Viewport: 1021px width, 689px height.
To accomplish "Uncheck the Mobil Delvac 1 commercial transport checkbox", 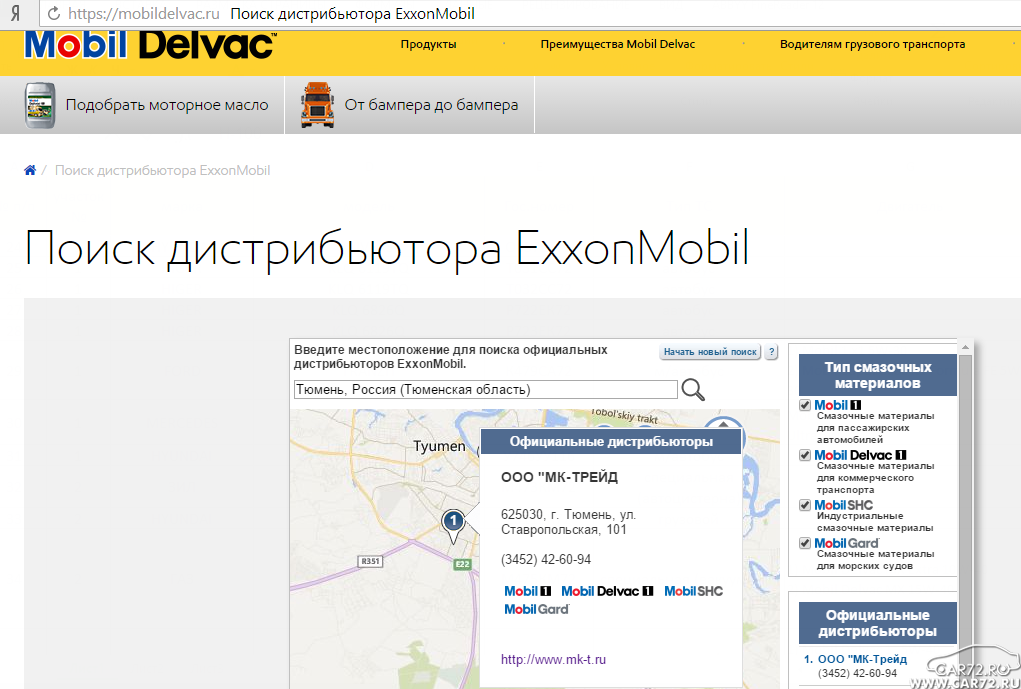I will point(805,455).
